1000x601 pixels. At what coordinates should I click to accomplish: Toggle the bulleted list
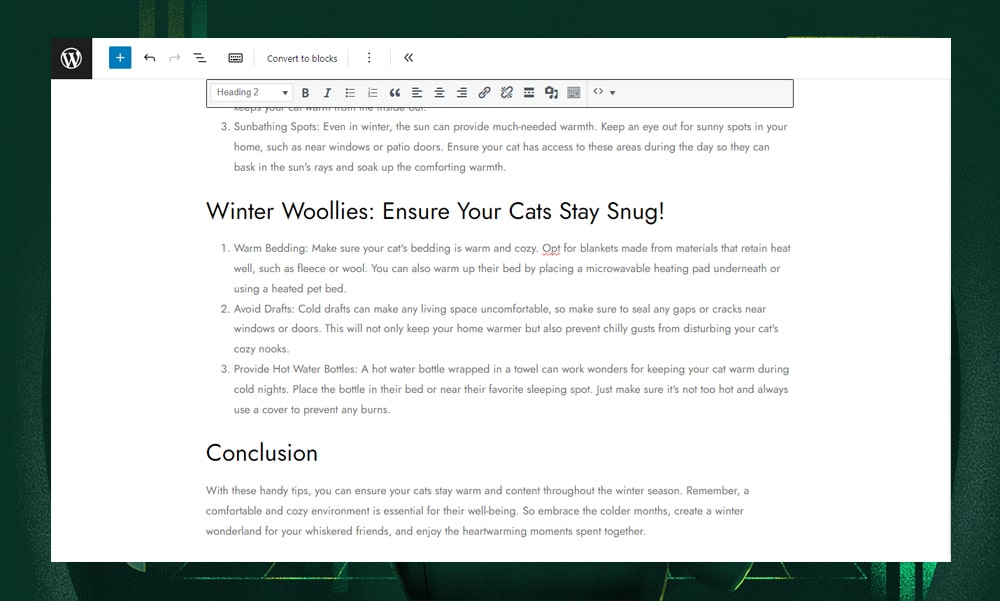click(x=350, y=93)
